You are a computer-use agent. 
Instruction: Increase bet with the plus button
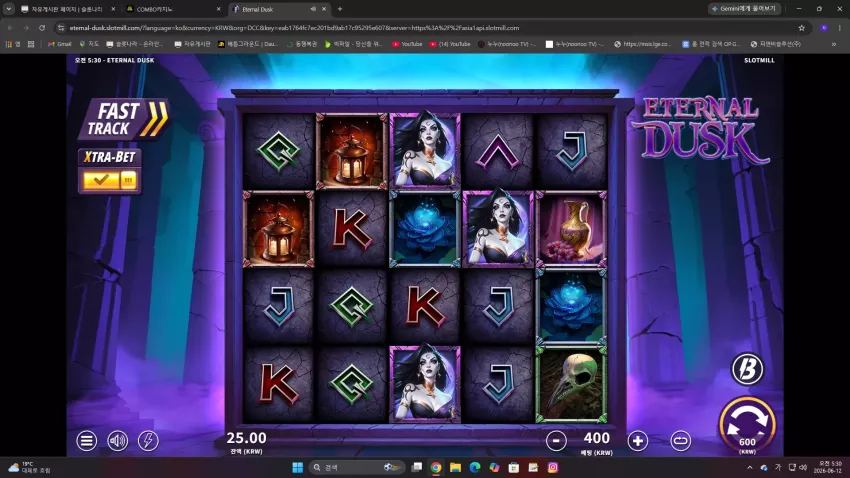638,441
